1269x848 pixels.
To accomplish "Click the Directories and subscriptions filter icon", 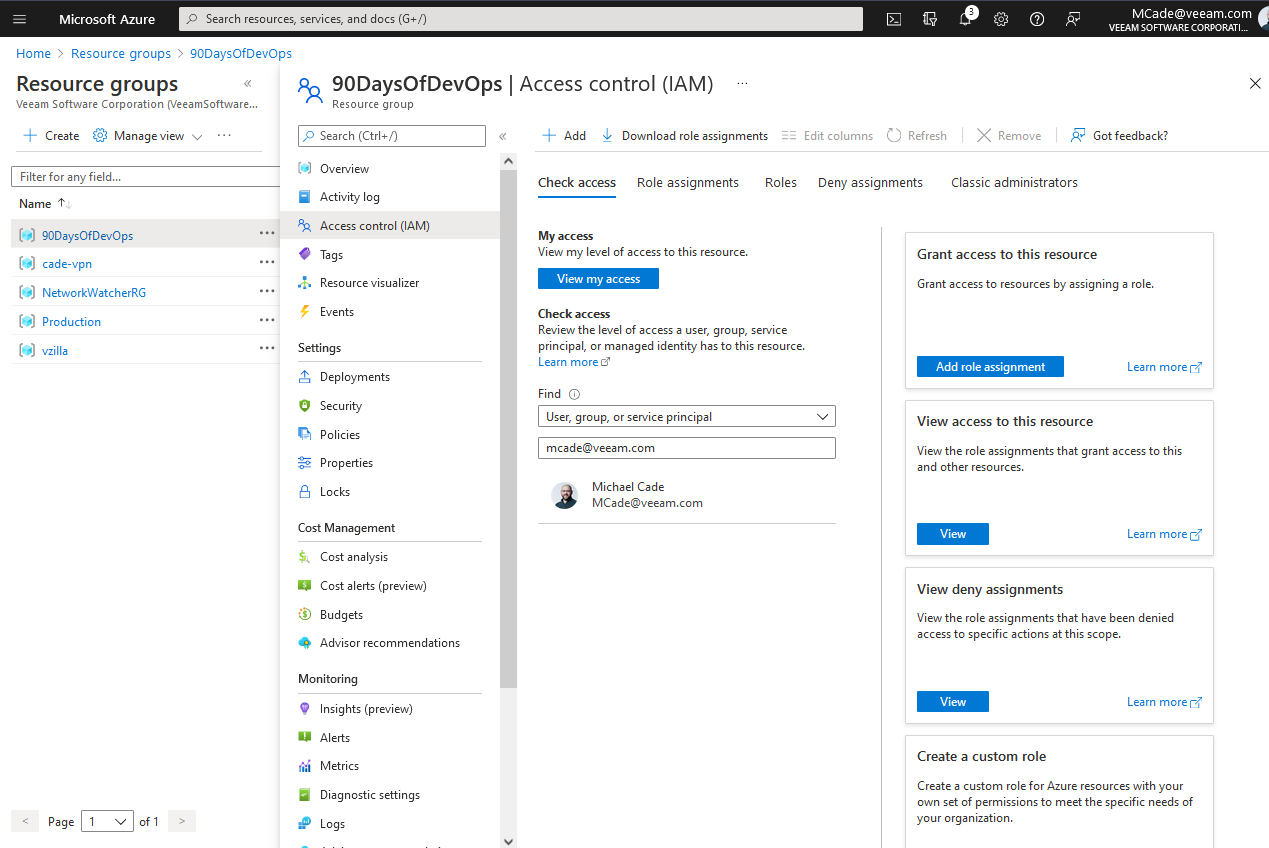I will [930, 19].
